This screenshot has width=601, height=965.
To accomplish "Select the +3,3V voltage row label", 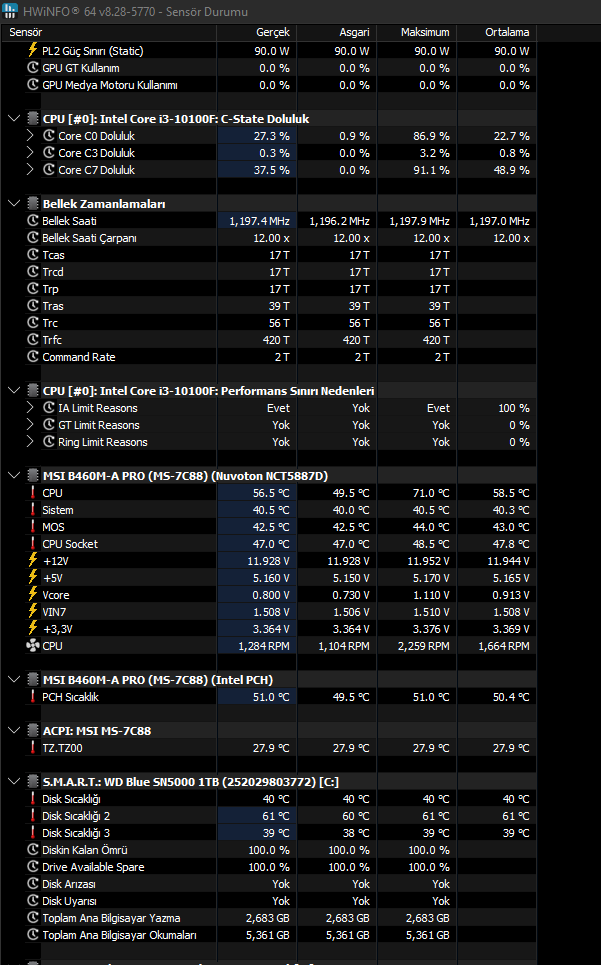I will click(x=58, y=629).
